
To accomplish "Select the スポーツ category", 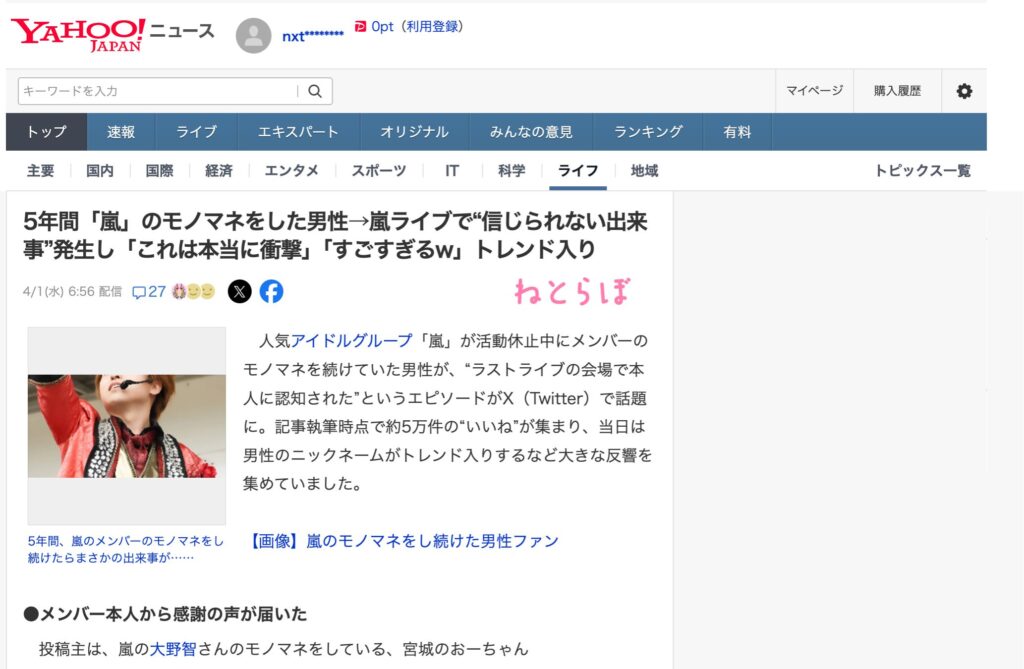I will (x=379, y=171).
